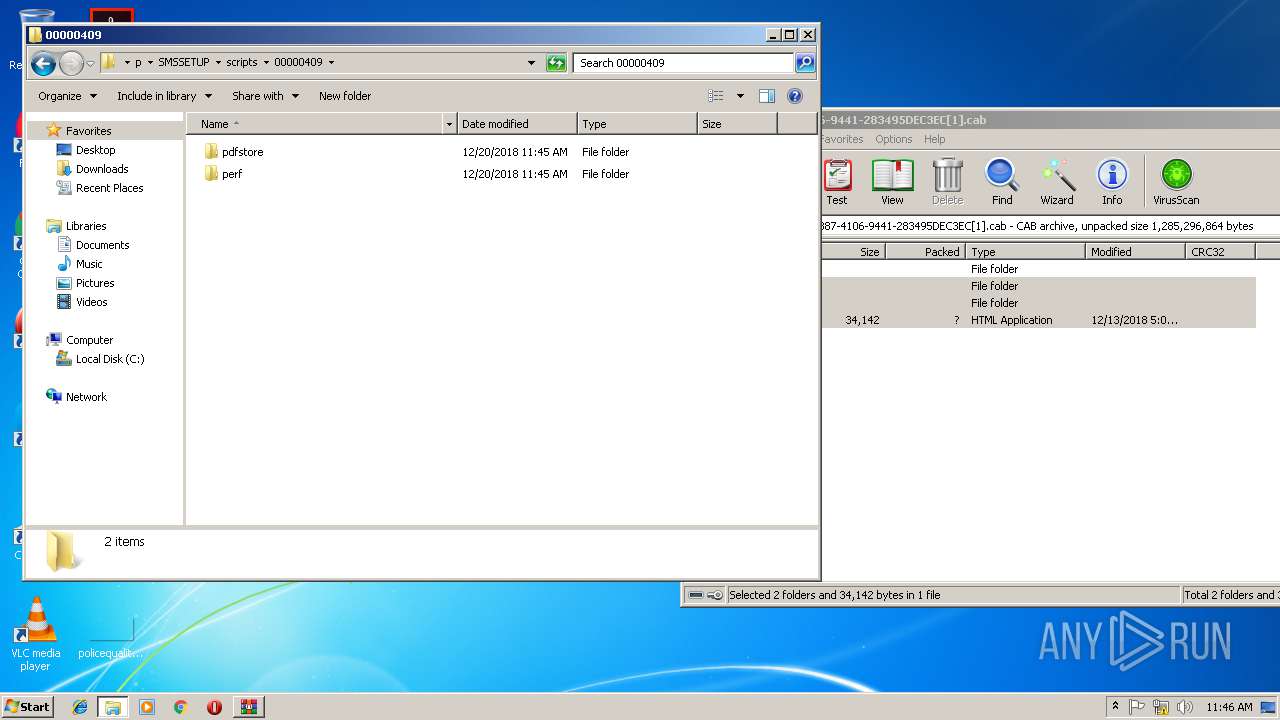The width and height of the screenshot is (1280, 720).
Task: Show archive Info in WinRAR
Action: (1112, 182)
